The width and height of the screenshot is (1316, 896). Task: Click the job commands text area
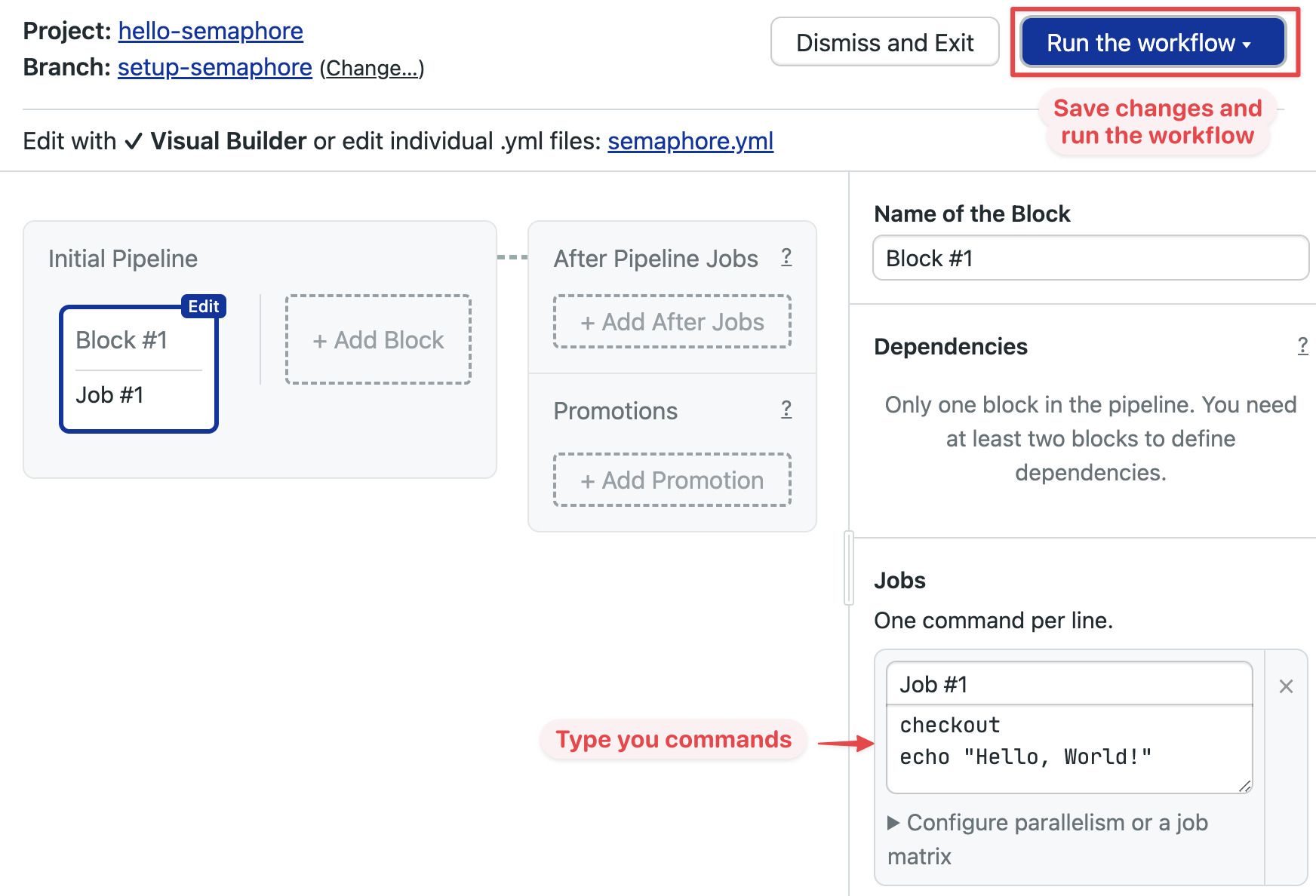pyautogui.click(x=1069, y=750)
